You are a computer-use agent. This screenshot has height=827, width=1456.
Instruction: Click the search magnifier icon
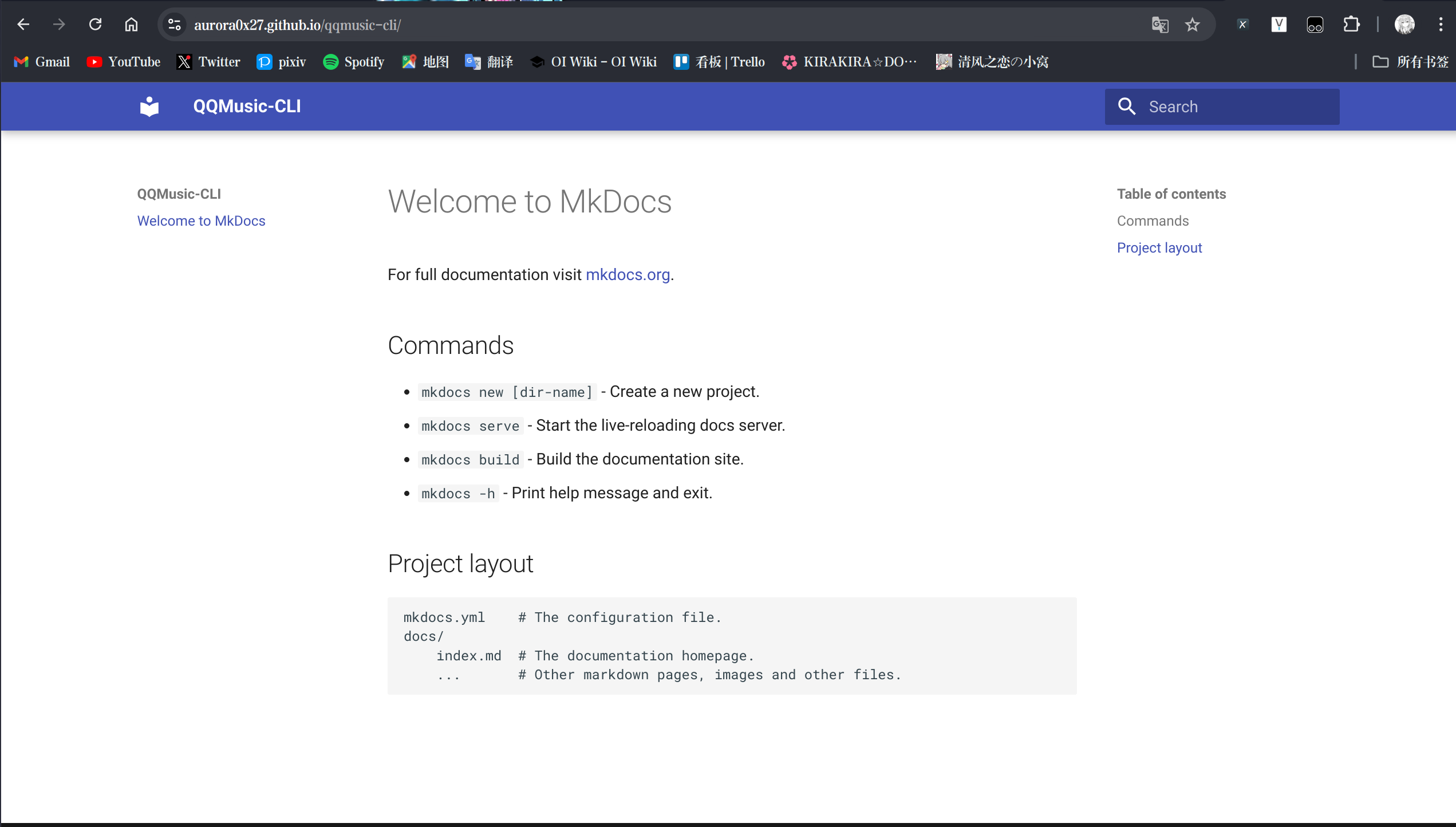pyautogui.click(x=1127, y=107)
